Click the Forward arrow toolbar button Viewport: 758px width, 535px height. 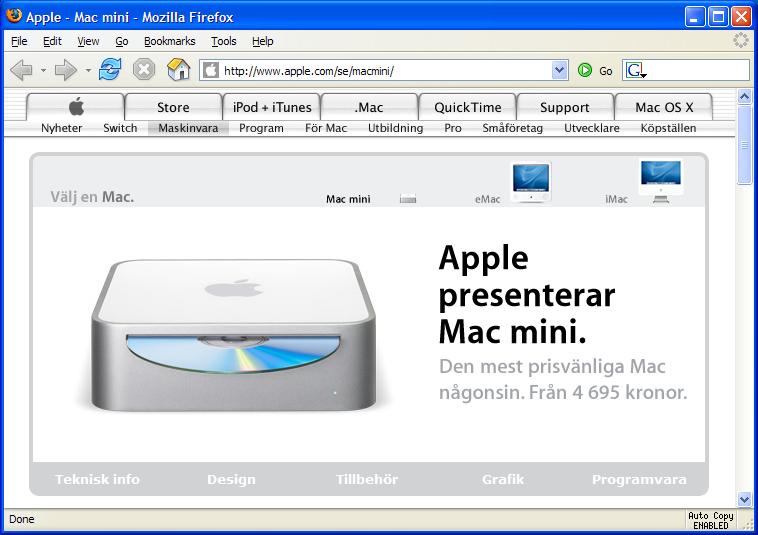pos(65,71)
